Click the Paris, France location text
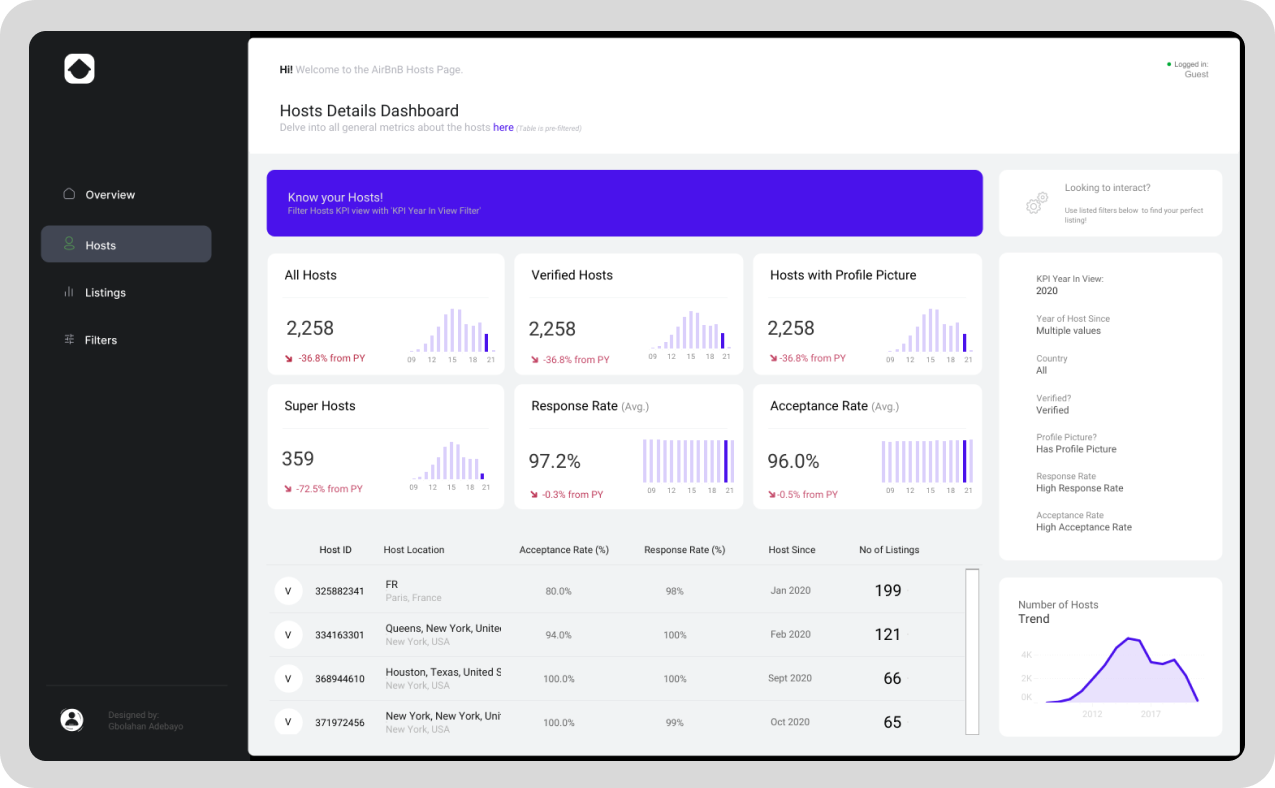 pyautogui.click(x=413, y=598)
